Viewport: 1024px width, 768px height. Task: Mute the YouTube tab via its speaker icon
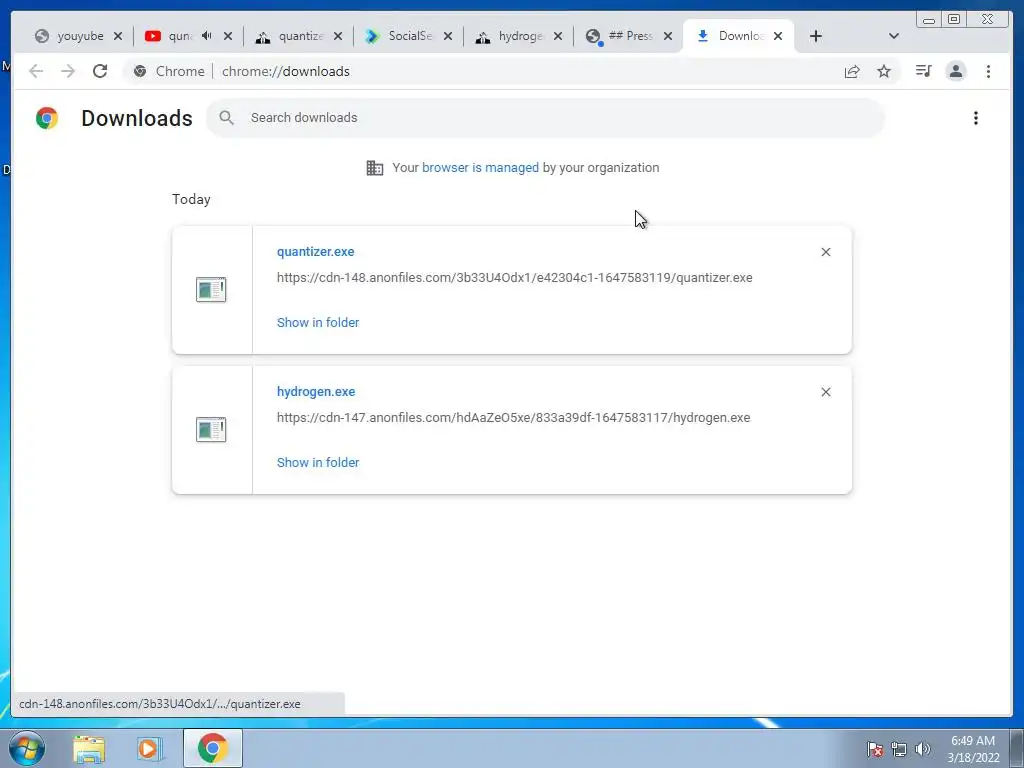(206, 36)
